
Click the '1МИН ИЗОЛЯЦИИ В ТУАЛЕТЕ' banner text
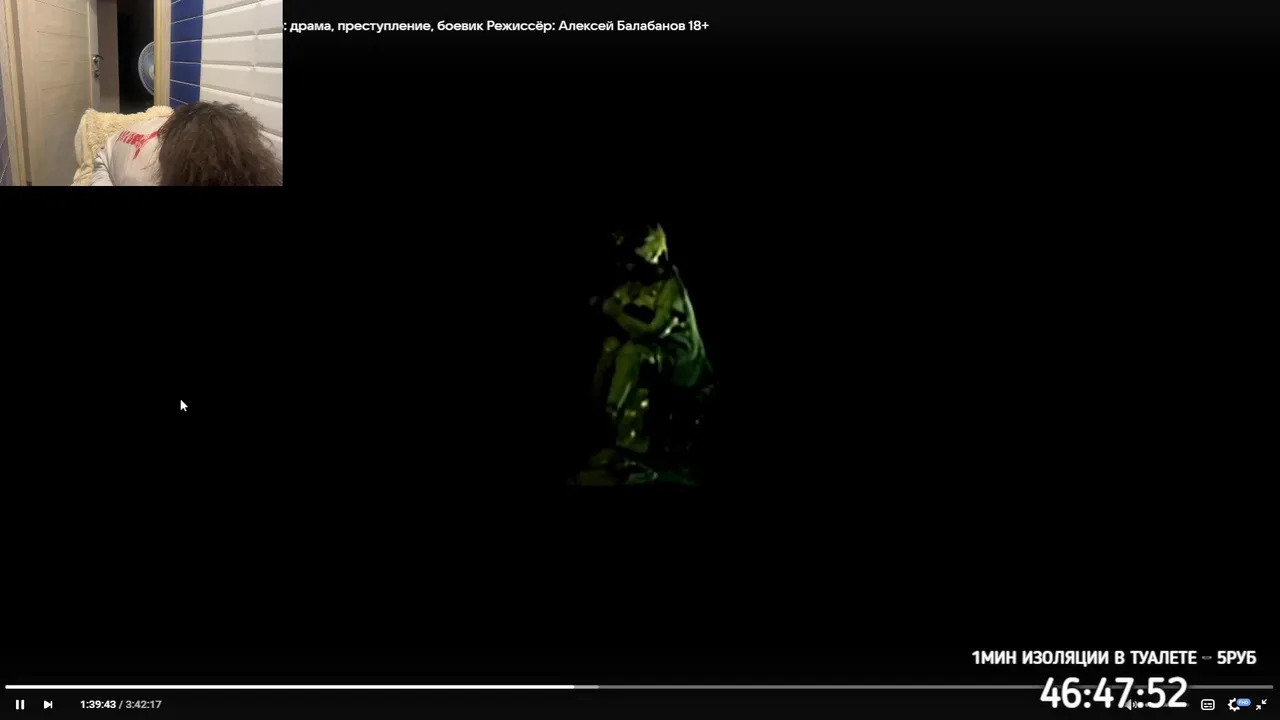[x=1084, y=658]
